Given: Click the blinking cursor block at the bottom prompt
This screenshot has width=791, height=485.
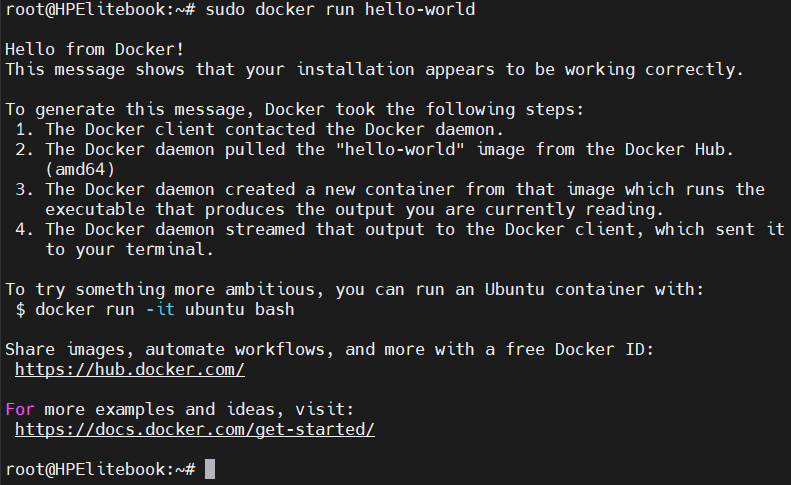Looking at the screenshot, I should 210,469.
